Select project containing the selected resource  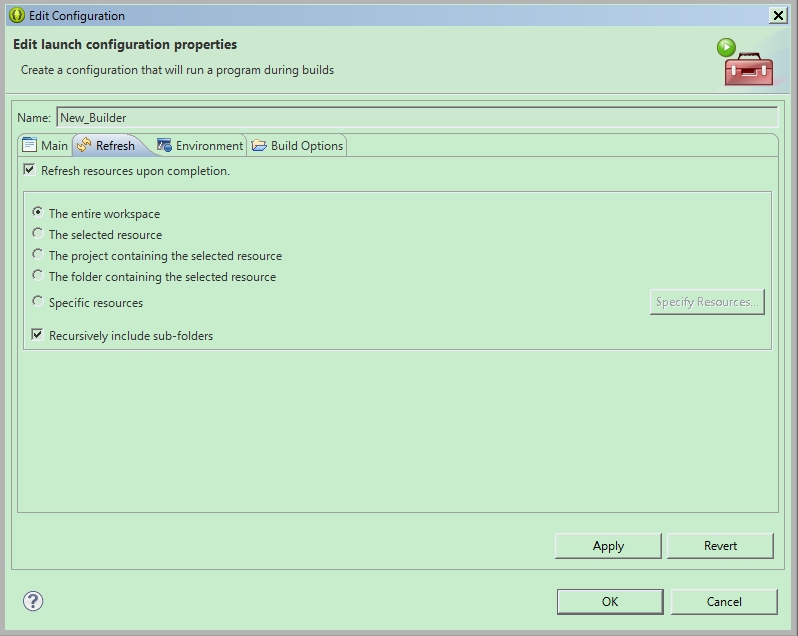(38, 254)
